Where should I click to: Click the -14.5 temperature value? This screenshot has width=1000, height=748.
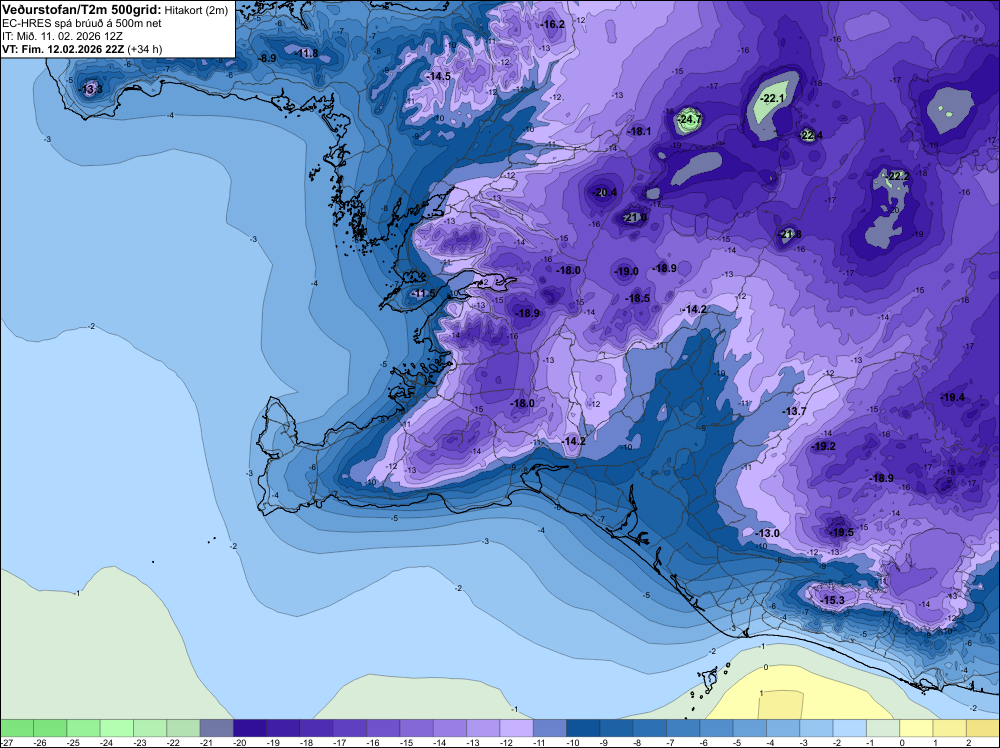click(x=438, y=76)
